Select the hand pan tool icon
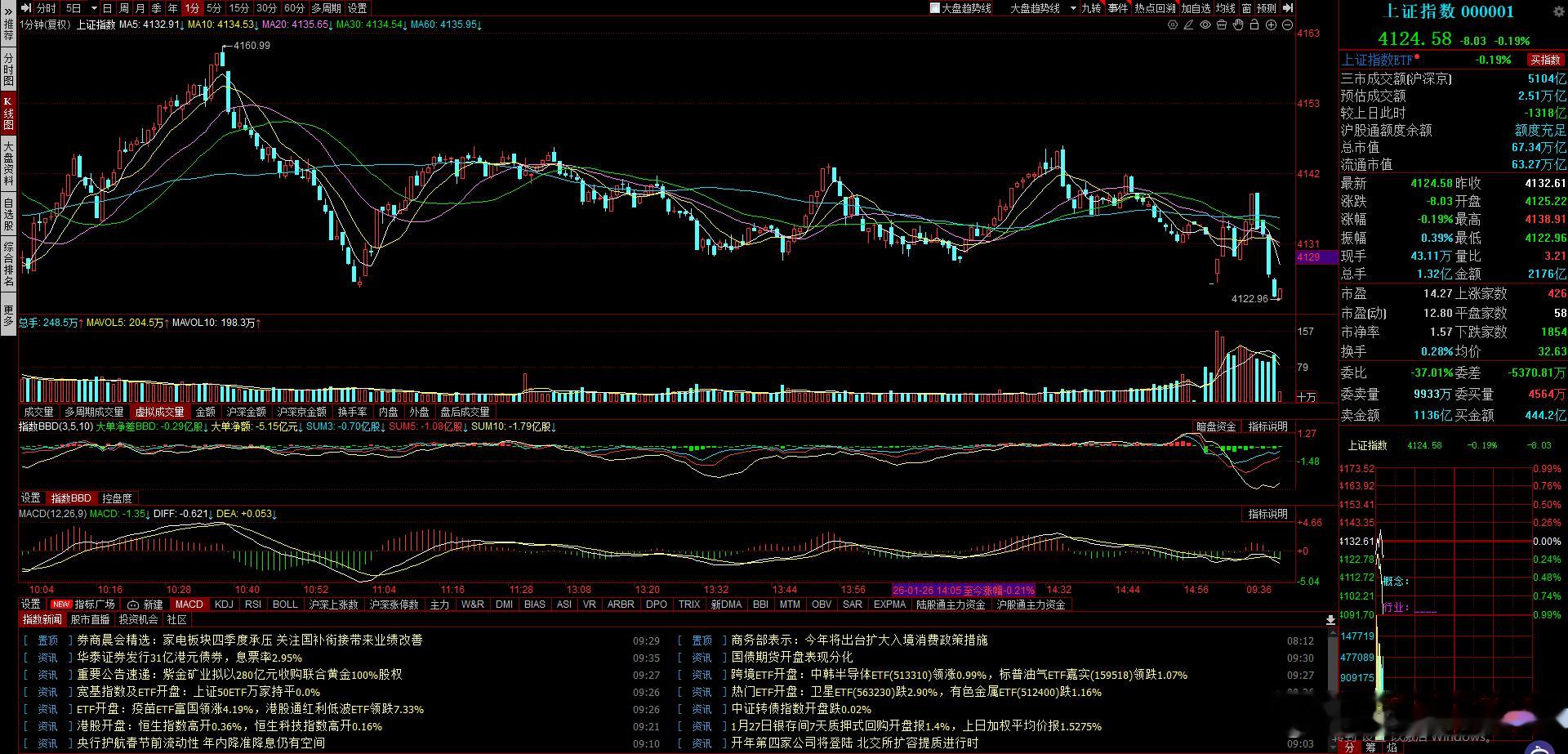This screenshot has height=754, width=1568. pos(1238,25)
